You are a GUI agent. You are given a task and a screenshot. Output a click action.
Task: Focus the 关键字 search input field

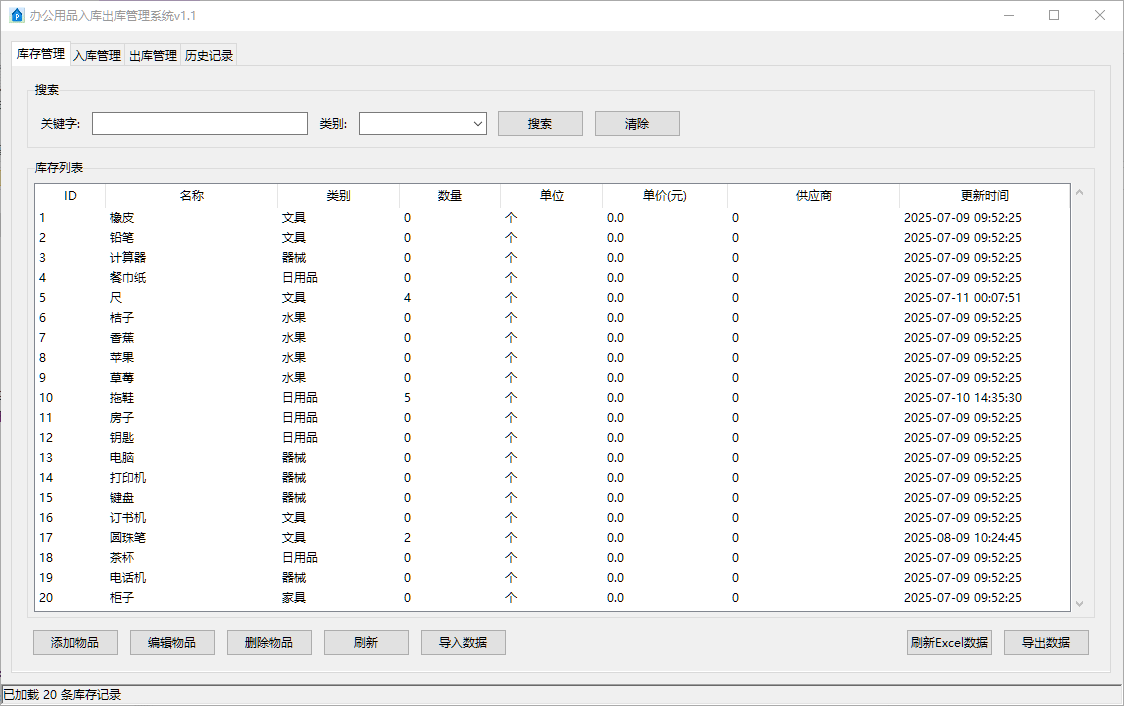200,123
